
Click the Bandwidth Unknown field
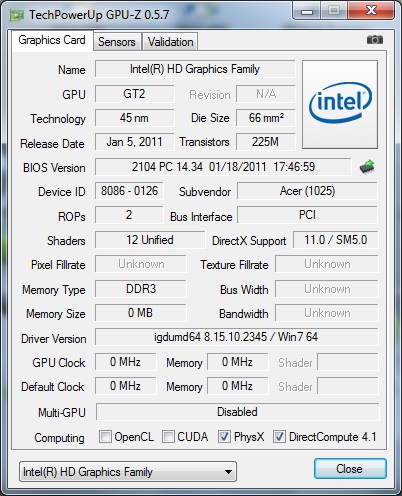[x=327, y=313]
